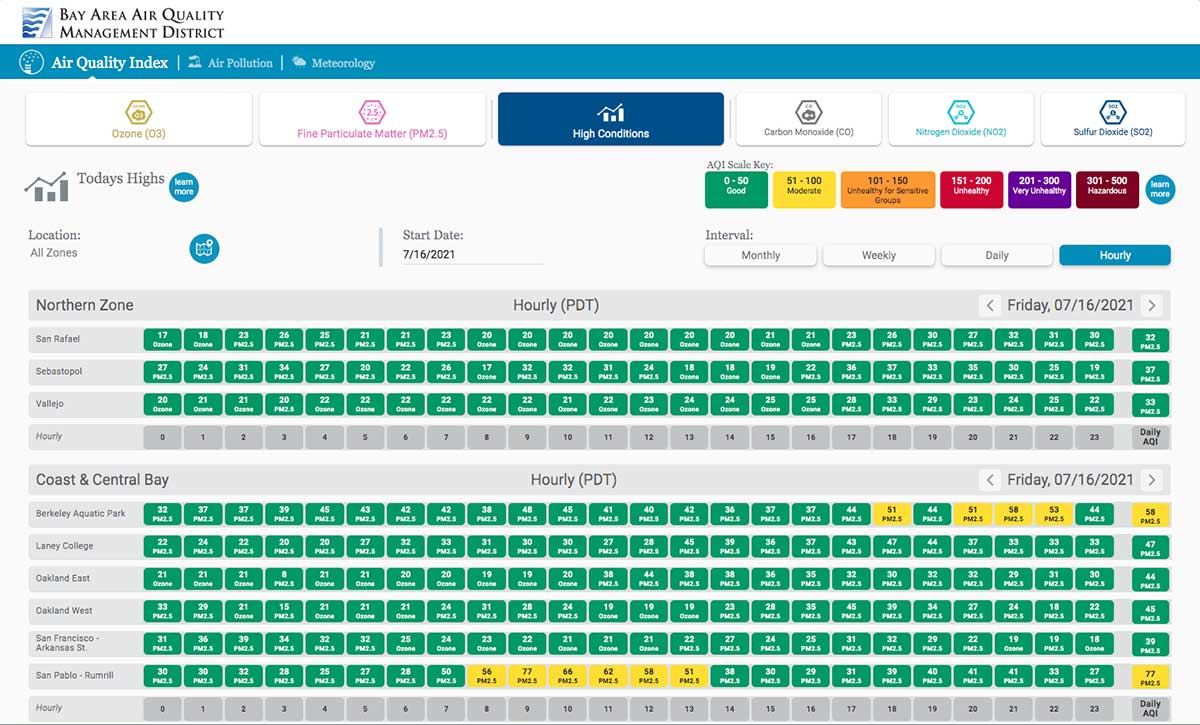Click the maroon 301 - 500 Hazardous swatch
1200x725 pixels.
pos(1107,190)
